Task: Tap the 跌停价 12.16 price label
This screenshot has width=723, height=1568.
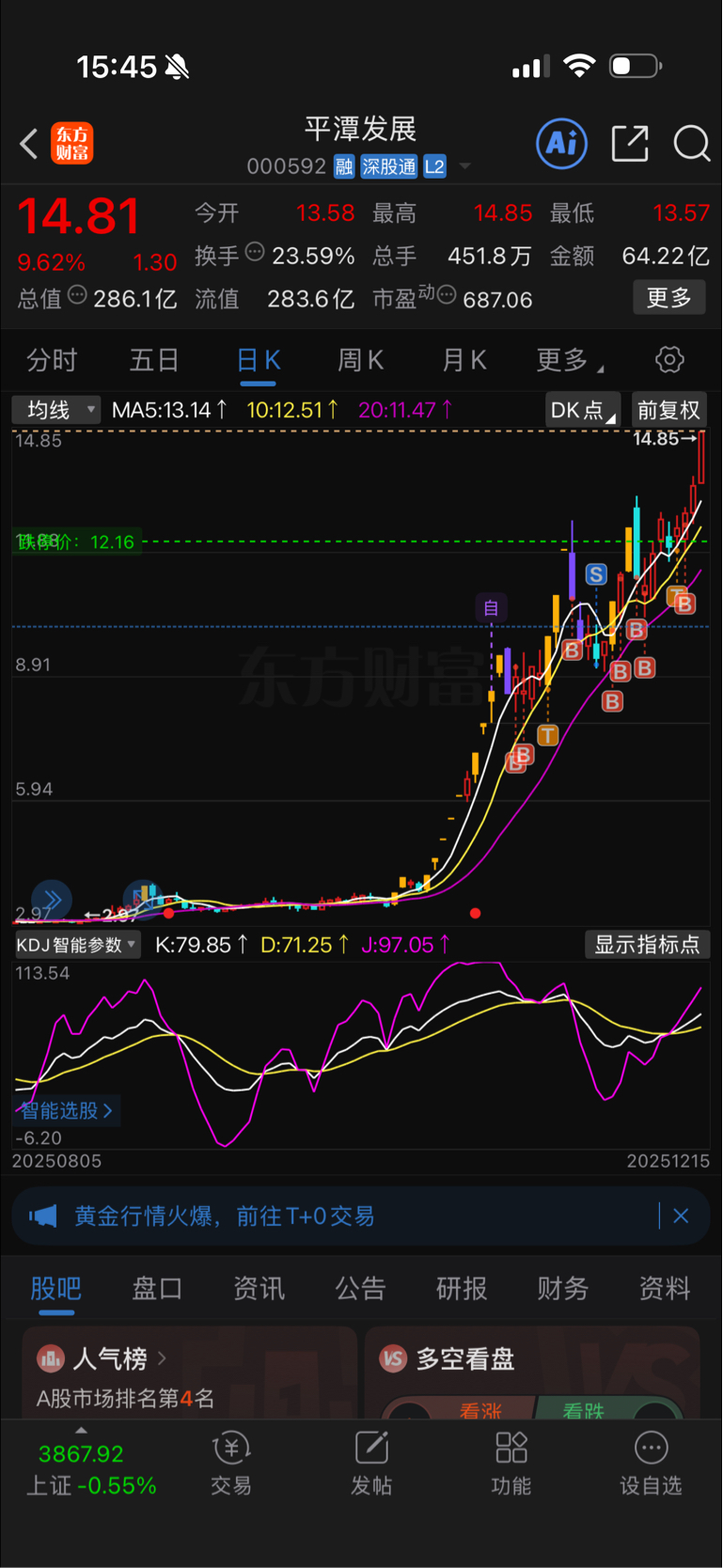Action: pyautogui.click(x=75, y=542)
